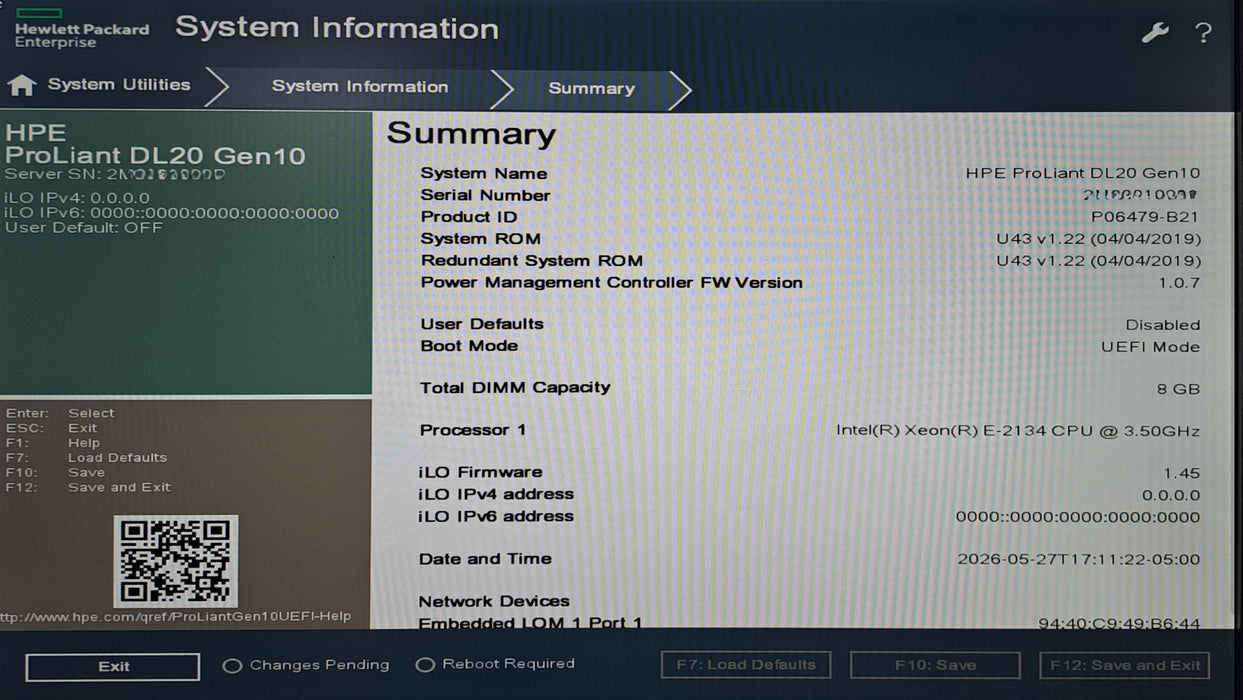This screenshot has height=700, width=1243.
Task: Click the User Defaults value Disabled
Action: coord(1163,325)
